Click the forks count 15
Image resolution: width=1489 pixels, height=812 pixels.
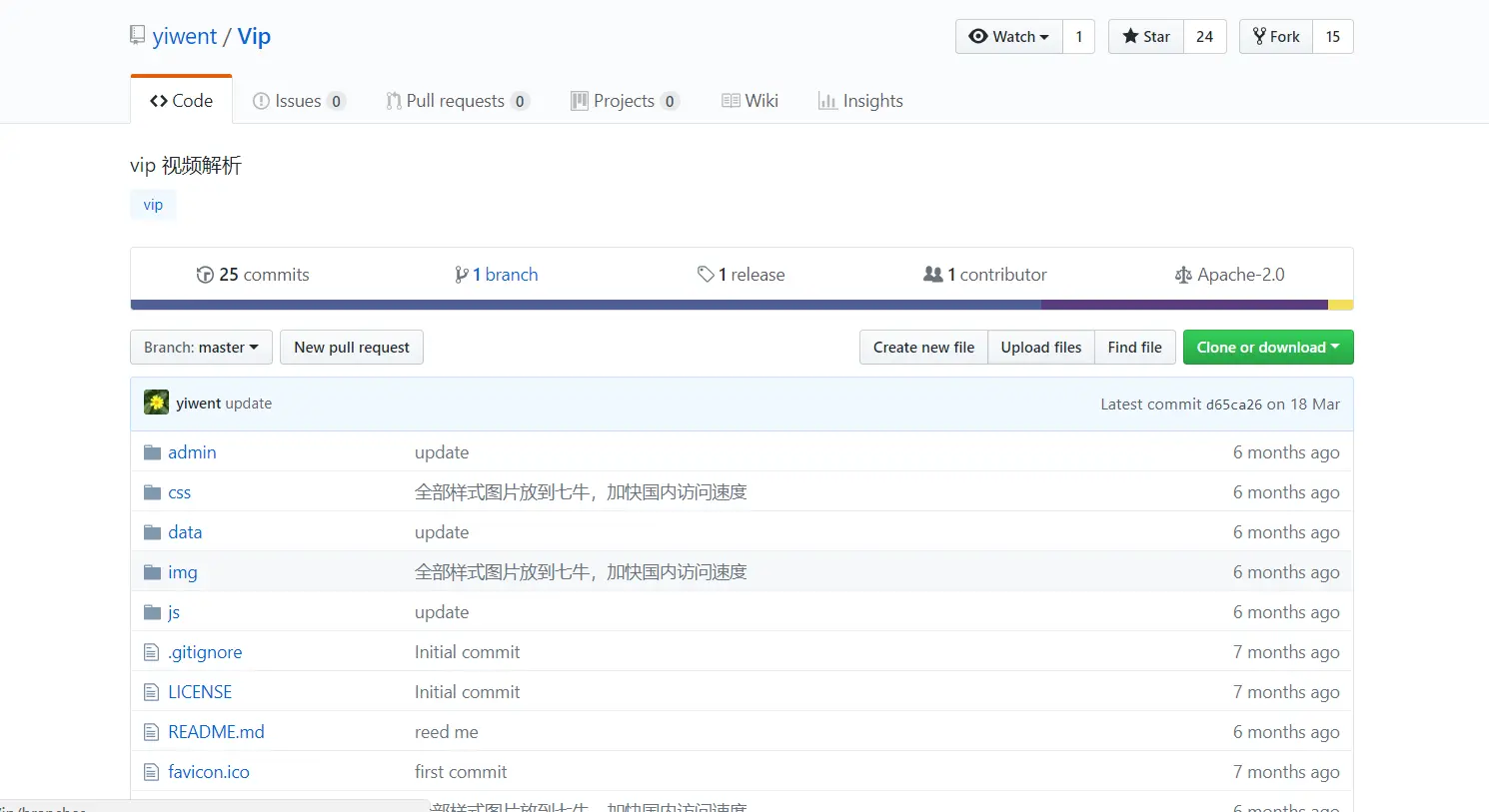coord(1333,37)
